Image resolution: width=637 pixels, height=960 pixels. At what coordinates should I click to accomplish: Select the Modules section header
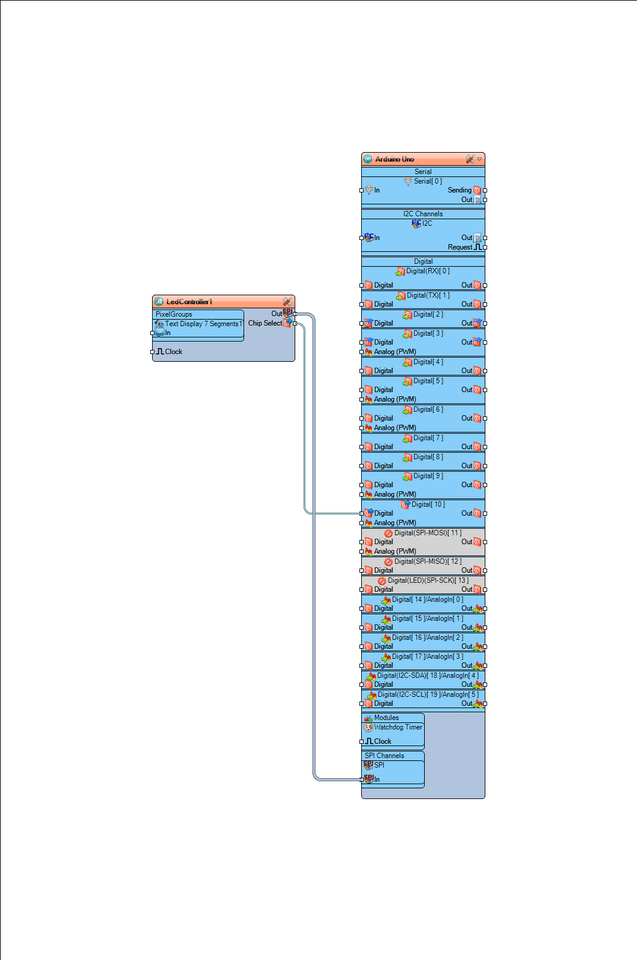coord(386,718)
